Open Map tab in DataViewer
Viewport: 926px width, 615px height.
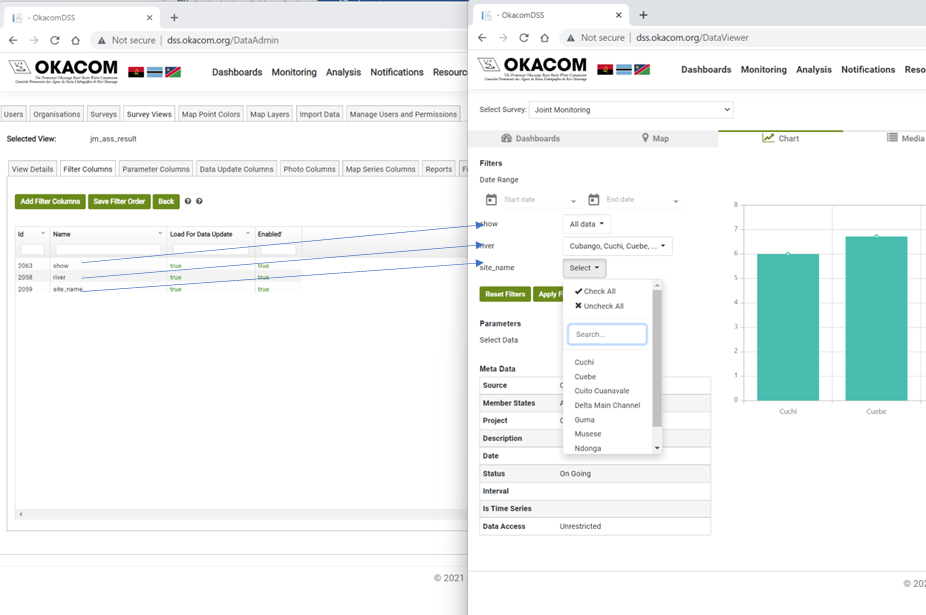(x=655, y=138)
